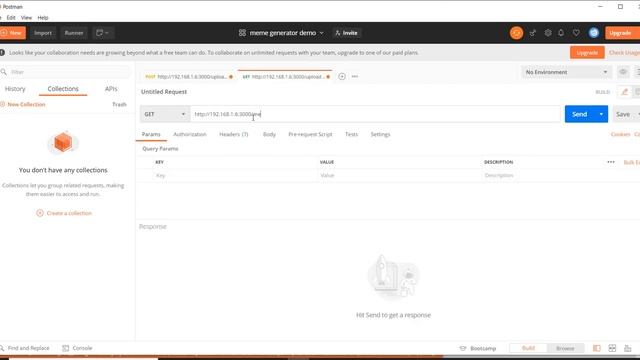The width and height of the screenshot is (640, 360).
Task: Click the Invite button
Action: 346,33
